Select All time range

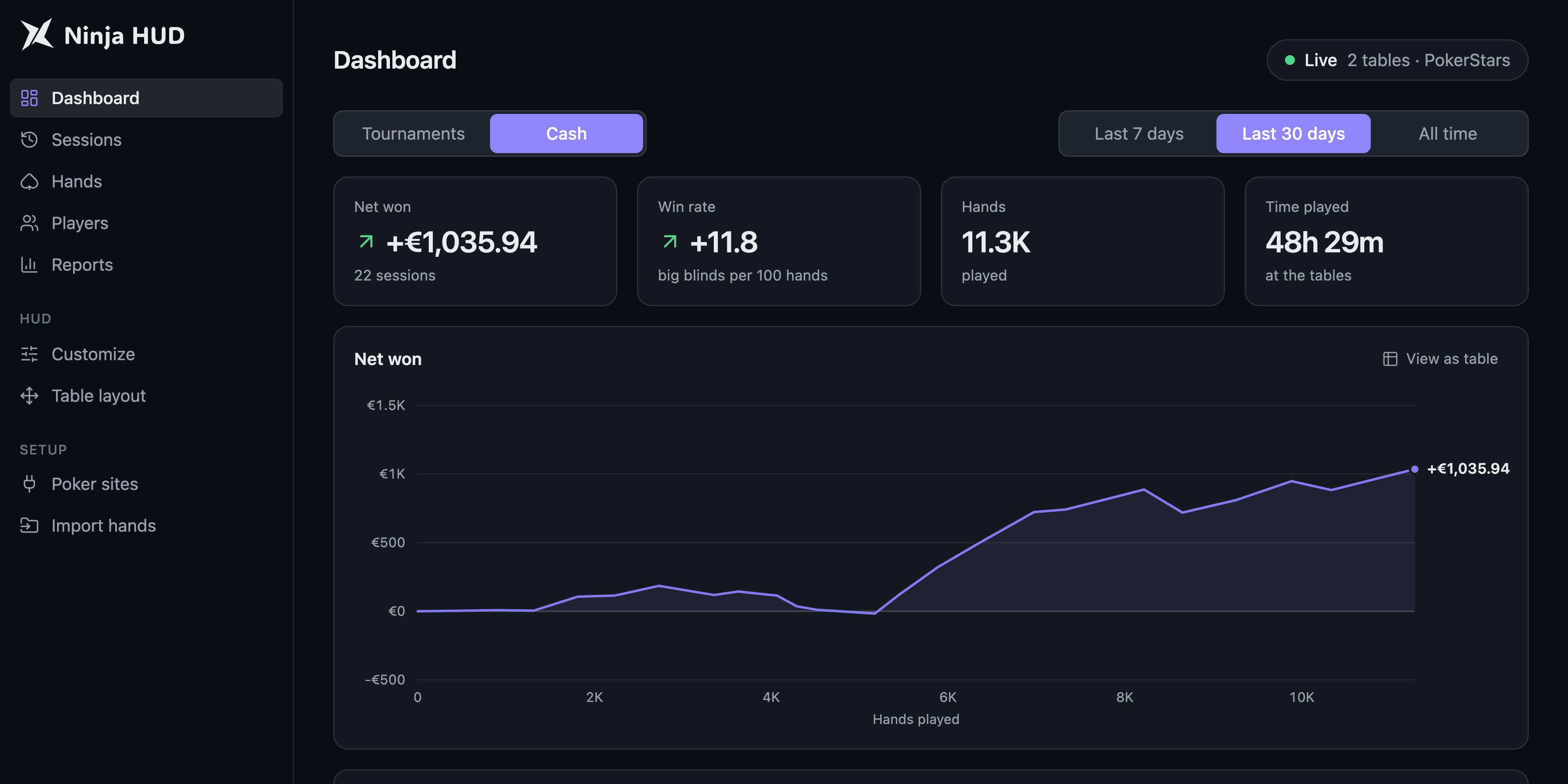1448,133
